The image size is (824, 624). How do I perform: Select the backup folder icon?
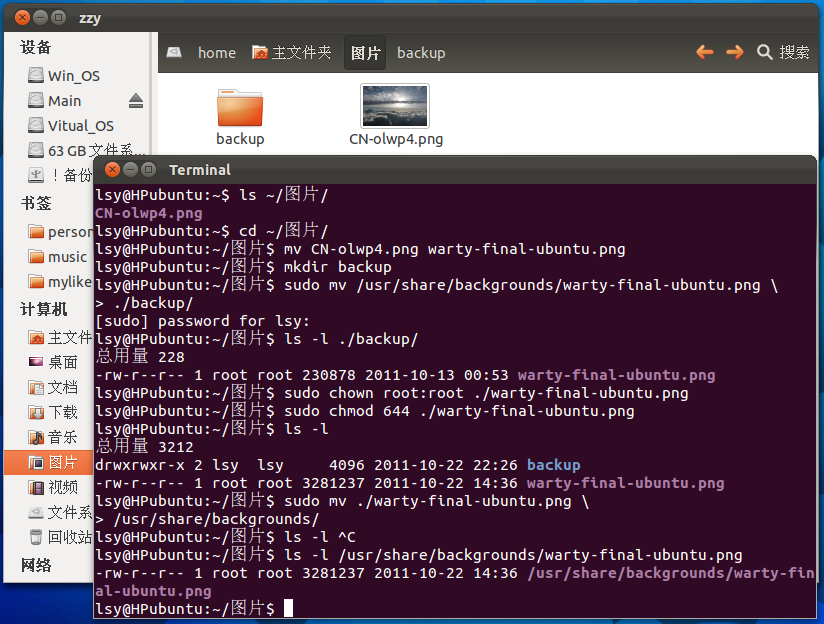[x=240, y=108]
